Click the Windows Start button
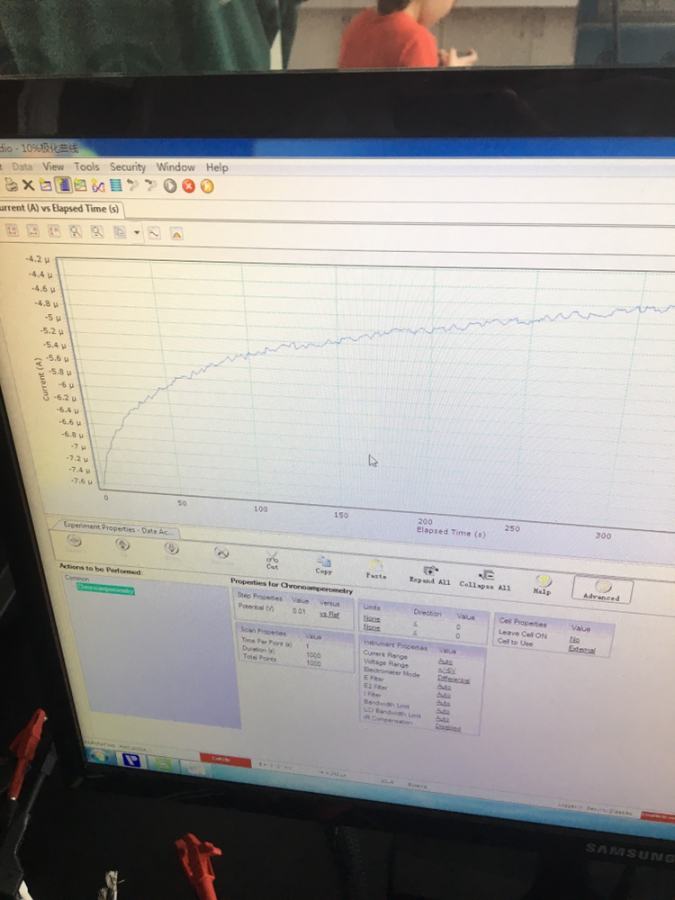Screen dimensions: 675x900 [101, 756]
